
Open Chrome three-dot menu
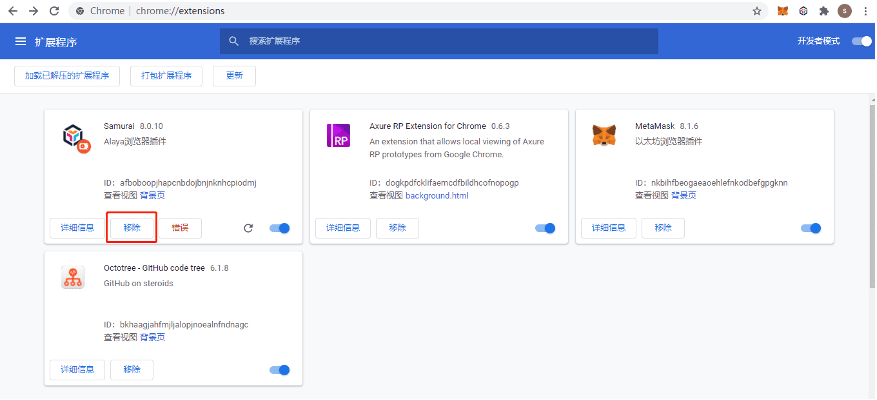tap(865, 11)
